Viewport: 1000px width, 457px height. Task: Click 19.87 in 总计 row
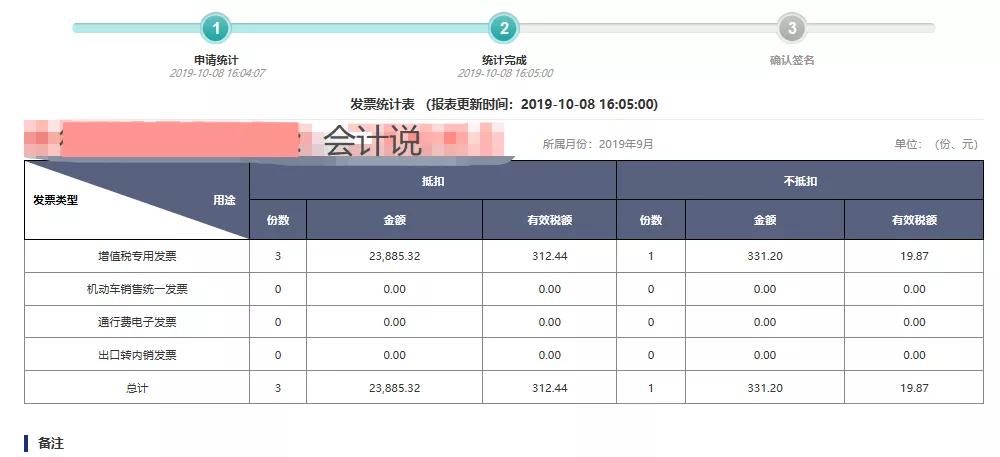(x=915, y=388)
